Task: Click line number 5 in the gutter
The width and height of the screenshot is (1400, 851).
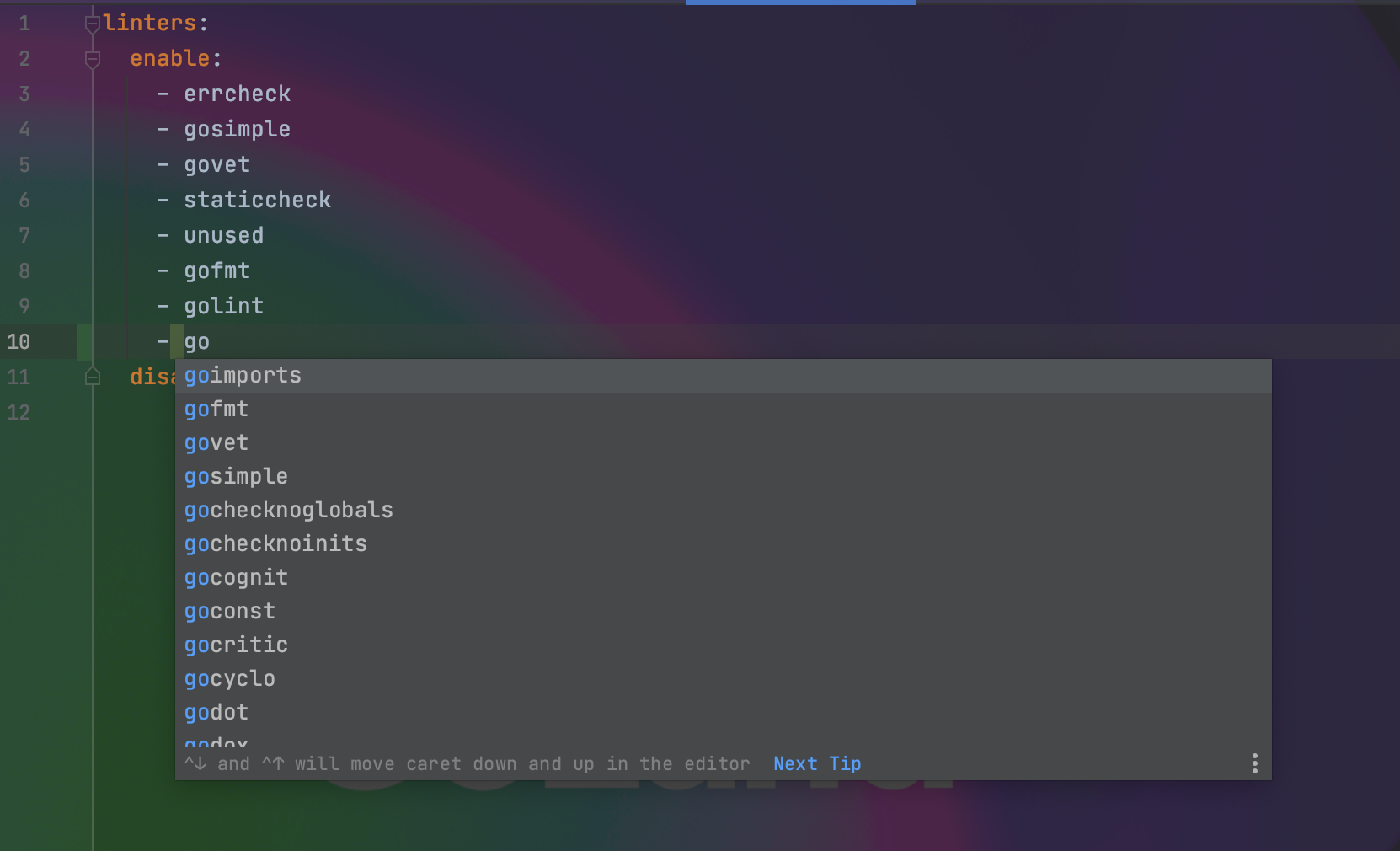Action: pos(24,164)
